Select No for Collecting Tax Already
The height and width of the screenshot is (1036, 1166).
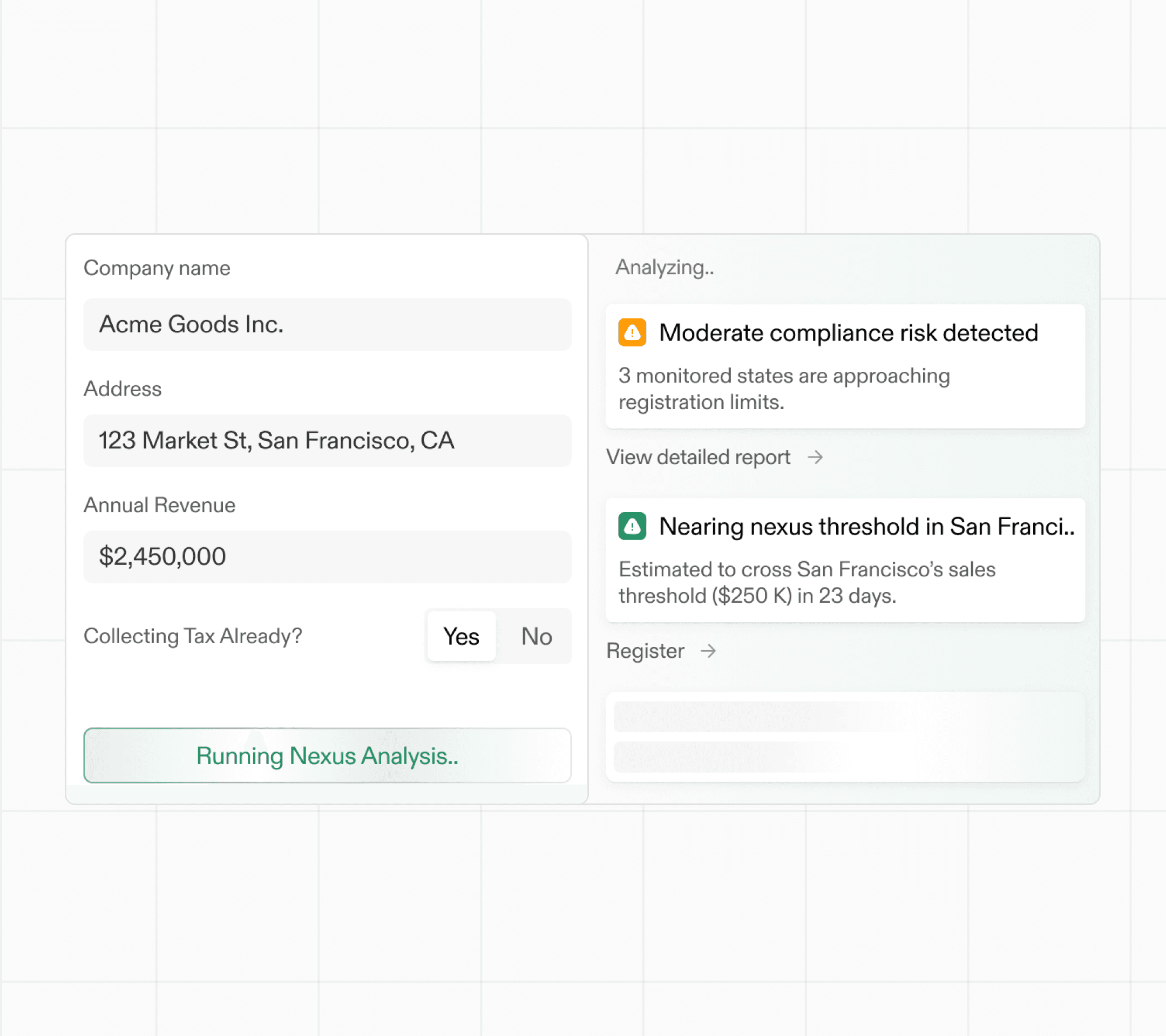pyautogui.click(x=535, y=636)
